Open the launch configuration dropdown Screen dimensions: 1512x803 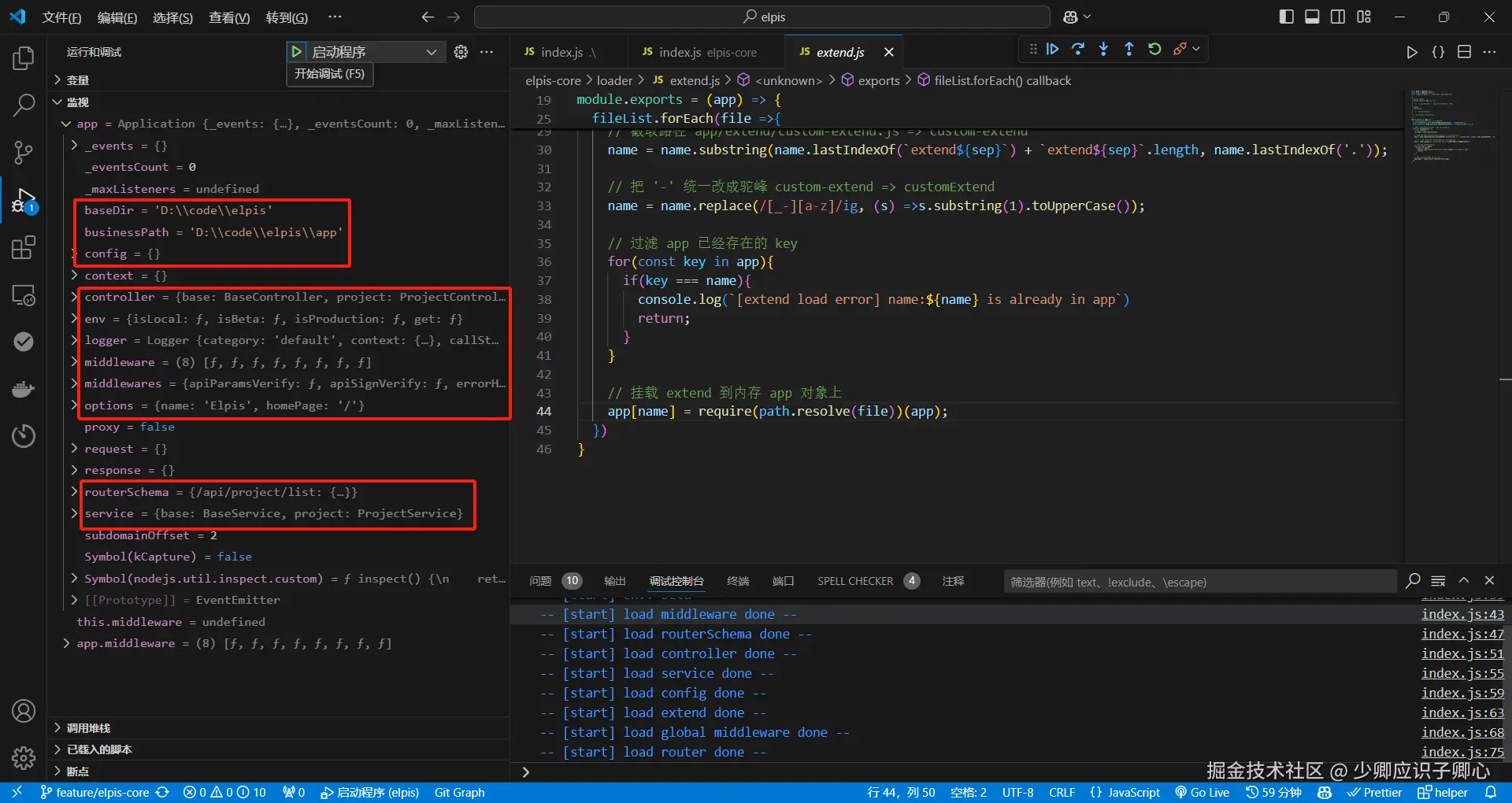pos(431,52)
